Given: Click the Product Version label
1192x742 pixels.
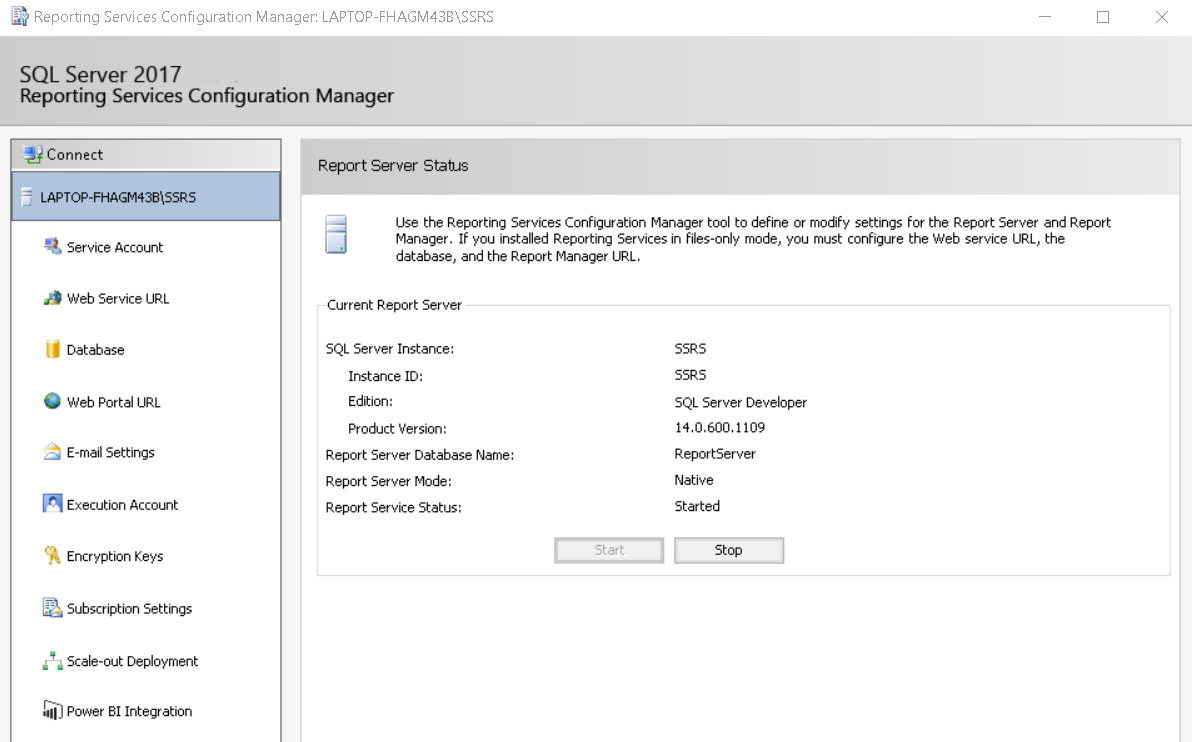Looking at the screenshot, I should coord(397,429).
